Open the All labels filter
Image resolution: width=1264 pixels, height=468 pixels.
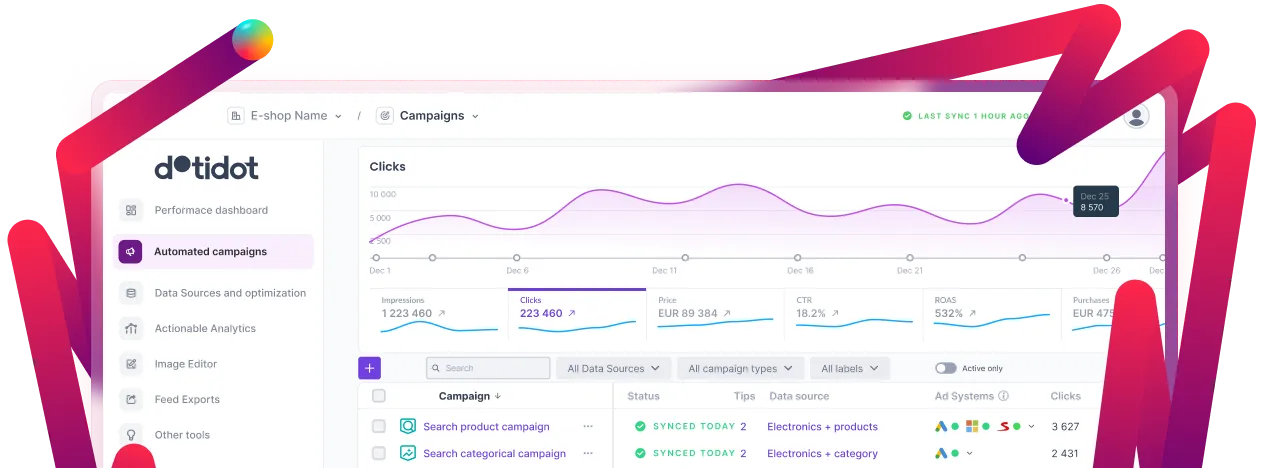click(x=850, y=368)
